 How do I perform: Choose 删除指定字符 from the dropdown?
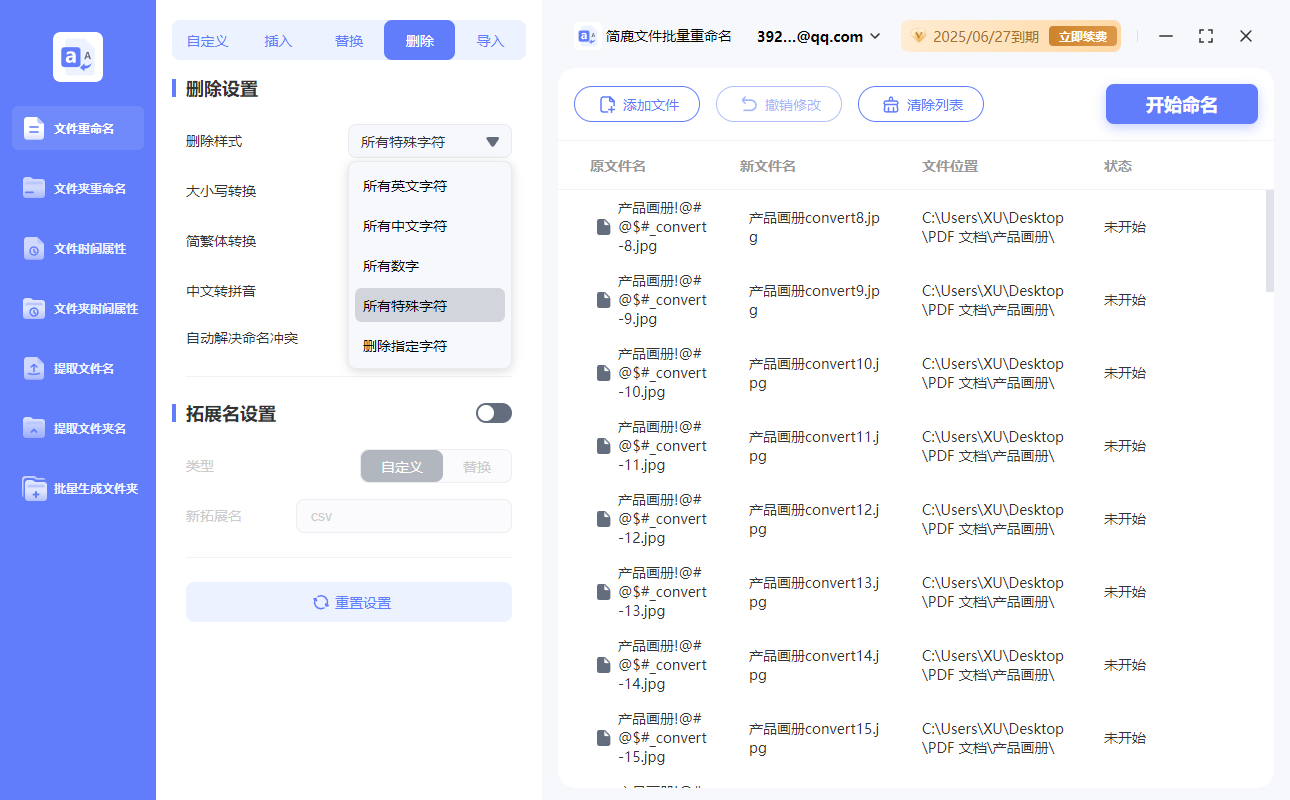click(404, 345)
